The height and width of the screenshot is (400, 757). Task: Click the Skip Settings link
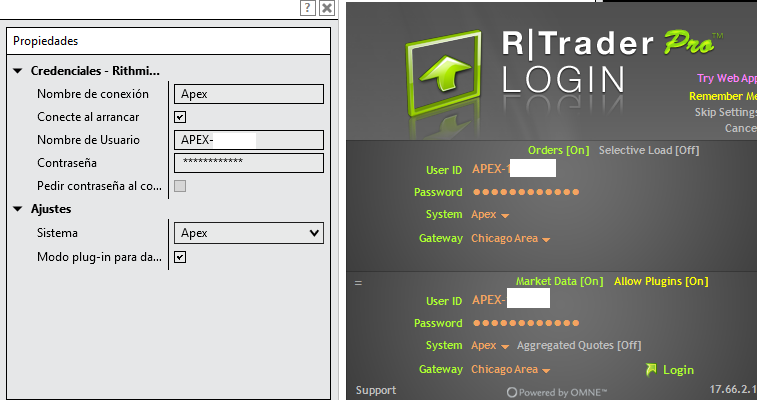(726, 112)
